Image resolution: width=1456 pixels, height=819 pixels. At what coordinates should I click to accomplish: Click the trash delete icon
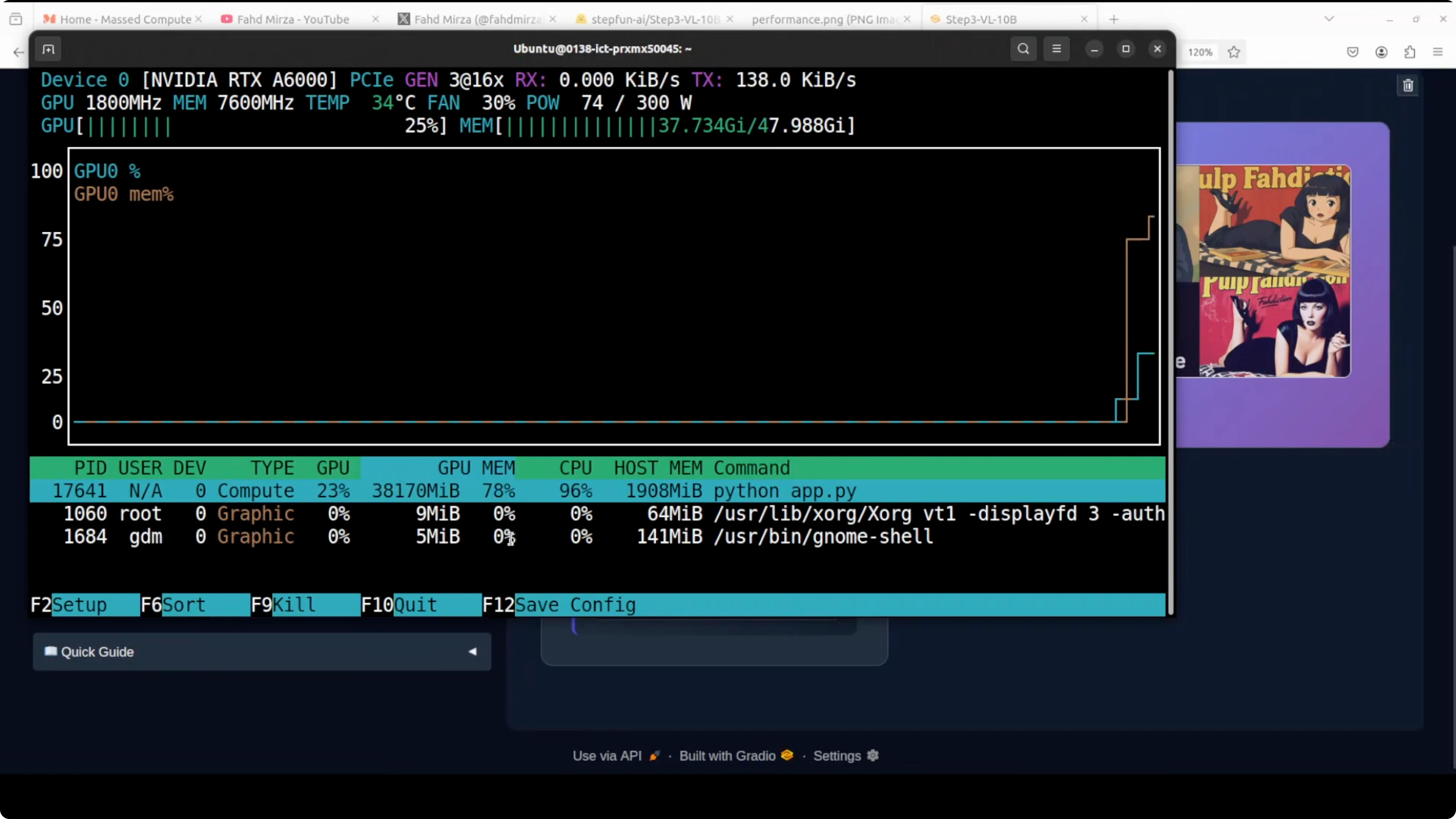pyautogui.click(x=1408, y=85)
